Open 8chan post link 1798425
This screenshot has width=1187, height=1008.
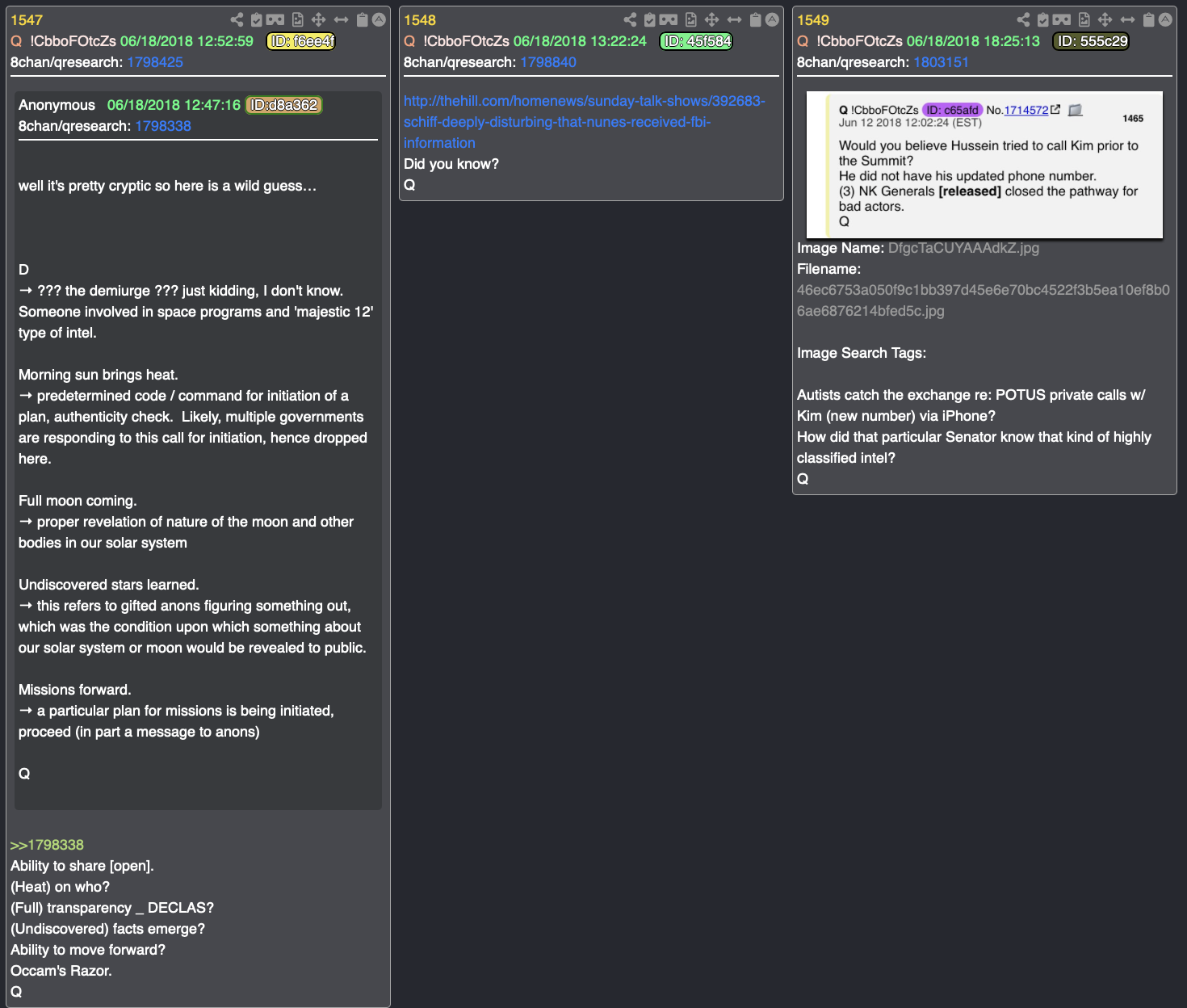pyautogui.click(x=155, y=62)
